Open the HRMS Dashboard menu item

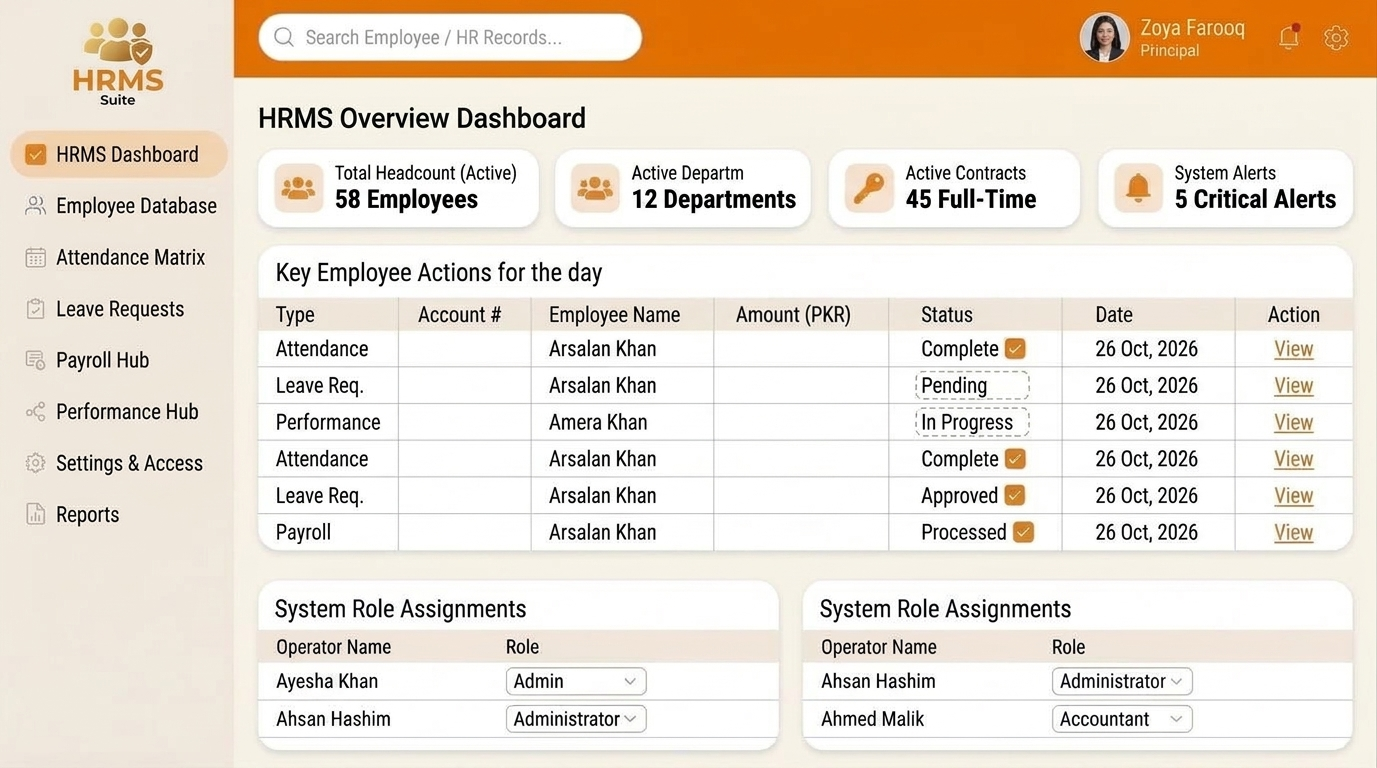point(118,154)
